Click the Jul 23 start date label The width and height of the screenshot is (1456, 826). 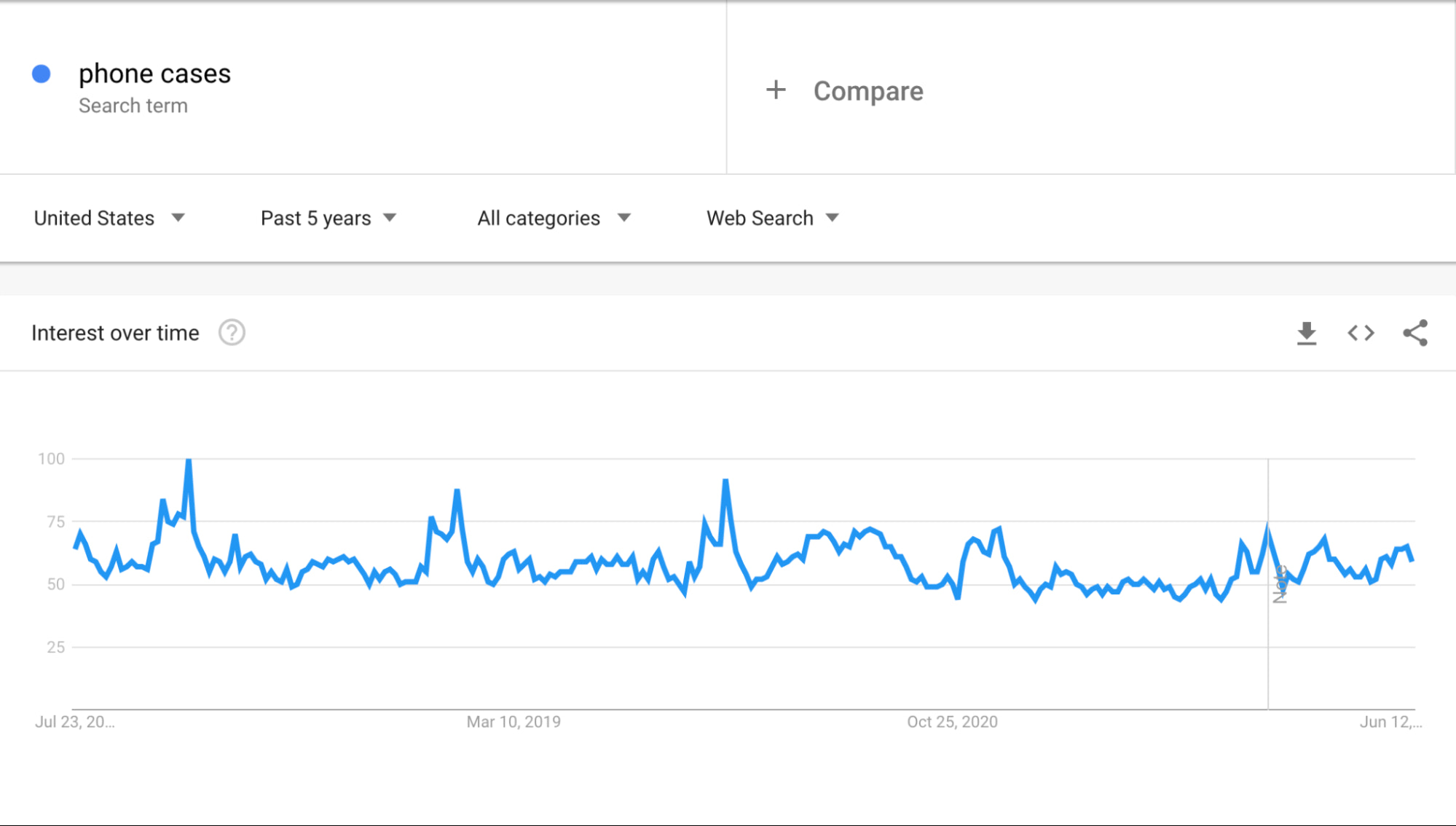click(75, 722)
